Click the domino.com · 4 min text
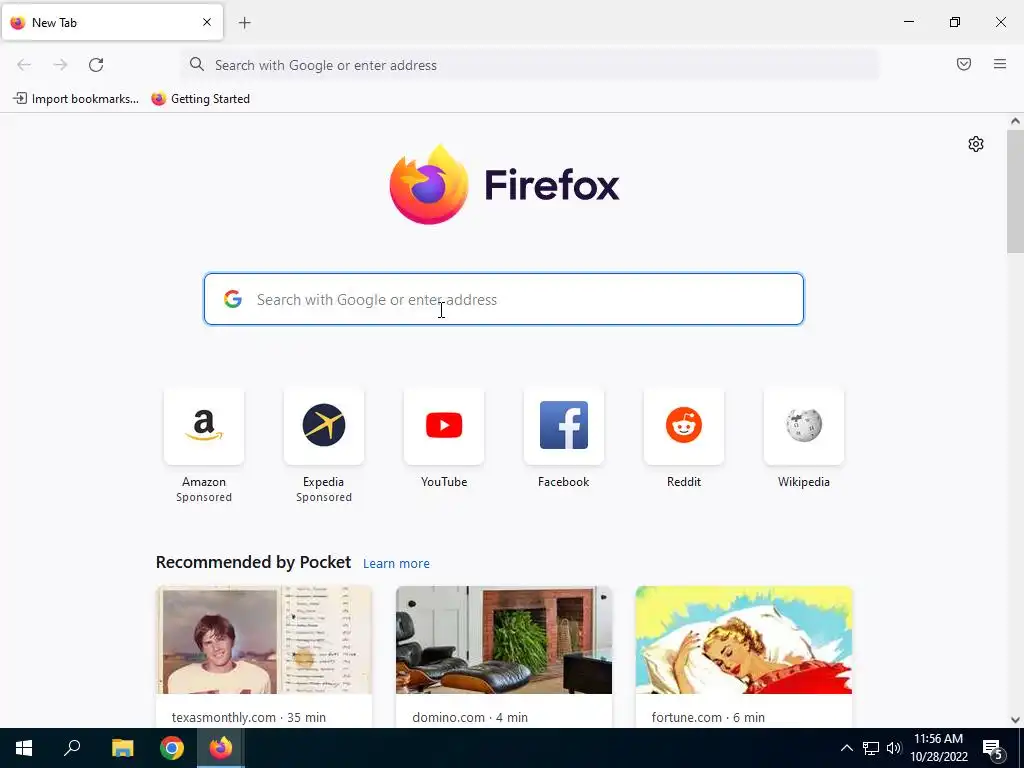This screenshot has height=768, width=1024. [470, 717]
